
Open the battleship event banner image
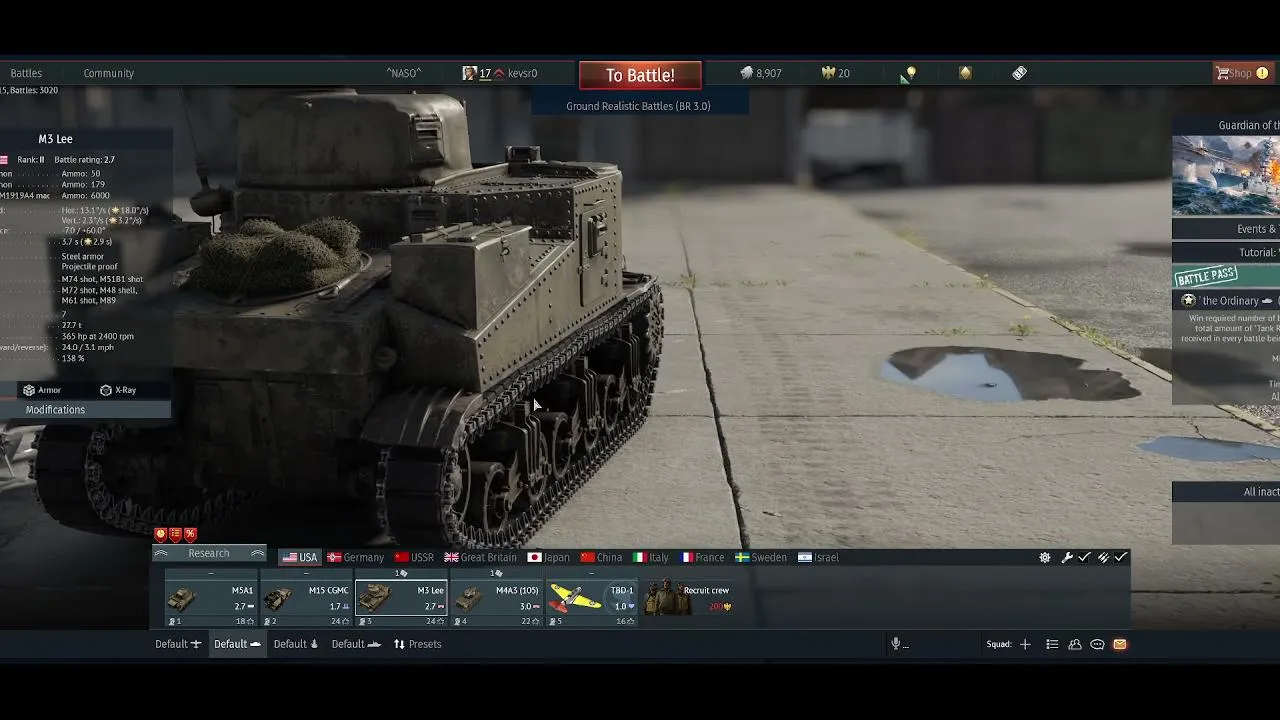(x=1226, y=176)
